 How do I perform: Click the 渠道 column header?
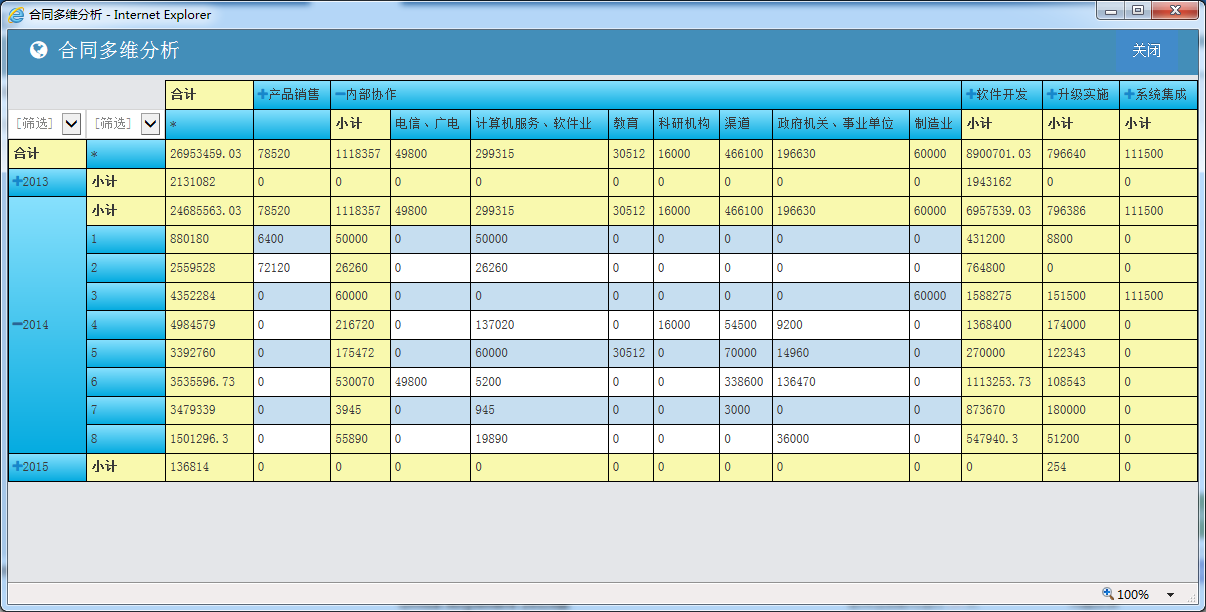tap(746, 124)
